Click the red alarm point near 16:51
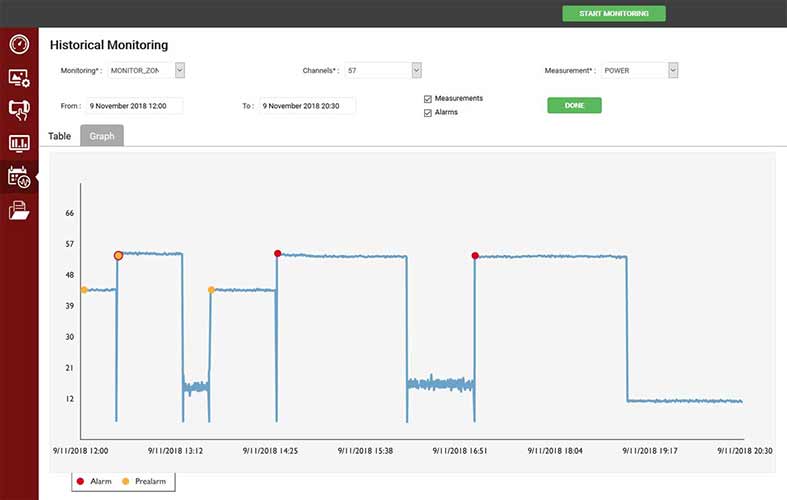Screen dimensions: 787x500 coord(475,256)
